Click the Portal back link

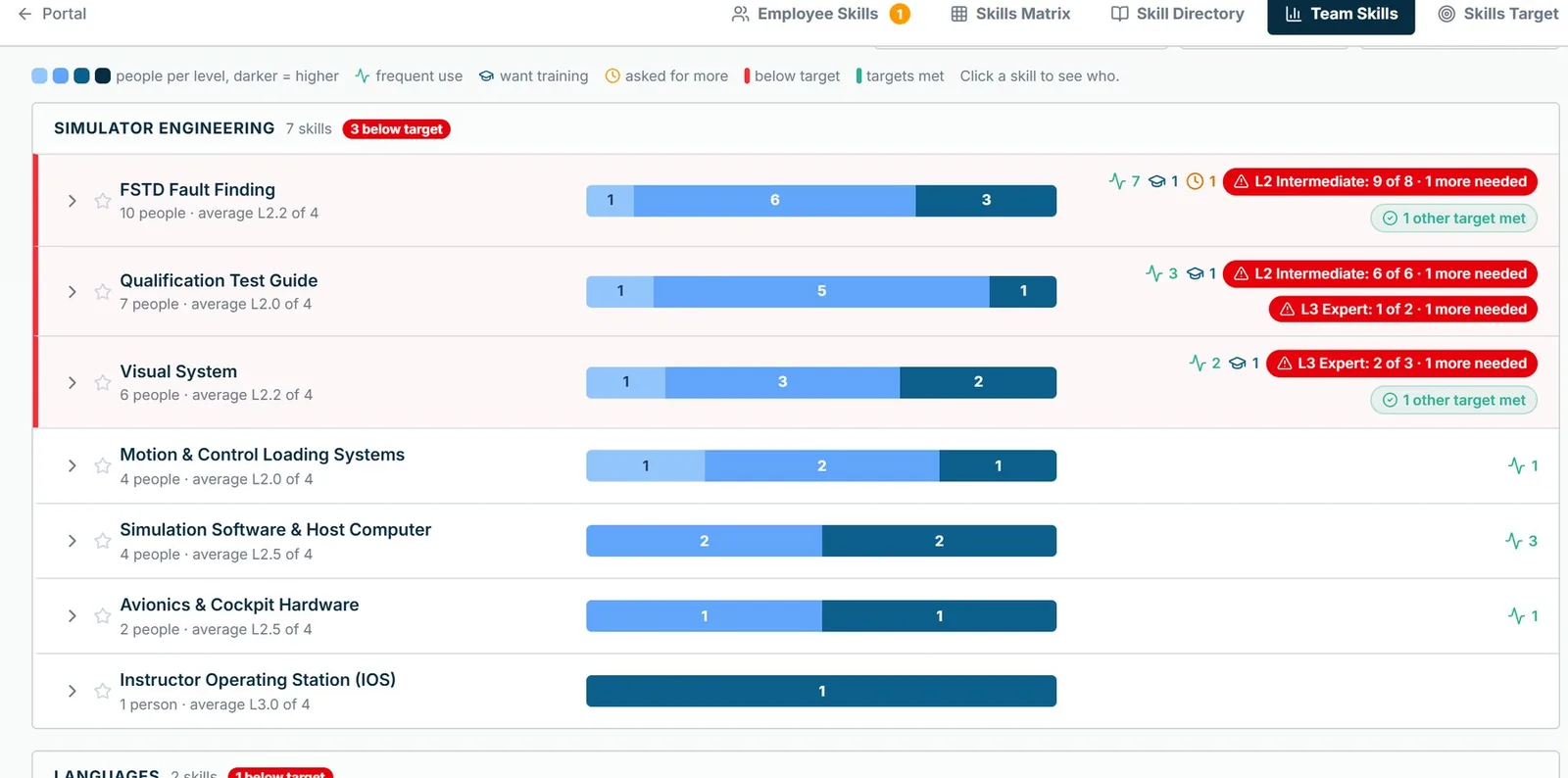(52, 14)
